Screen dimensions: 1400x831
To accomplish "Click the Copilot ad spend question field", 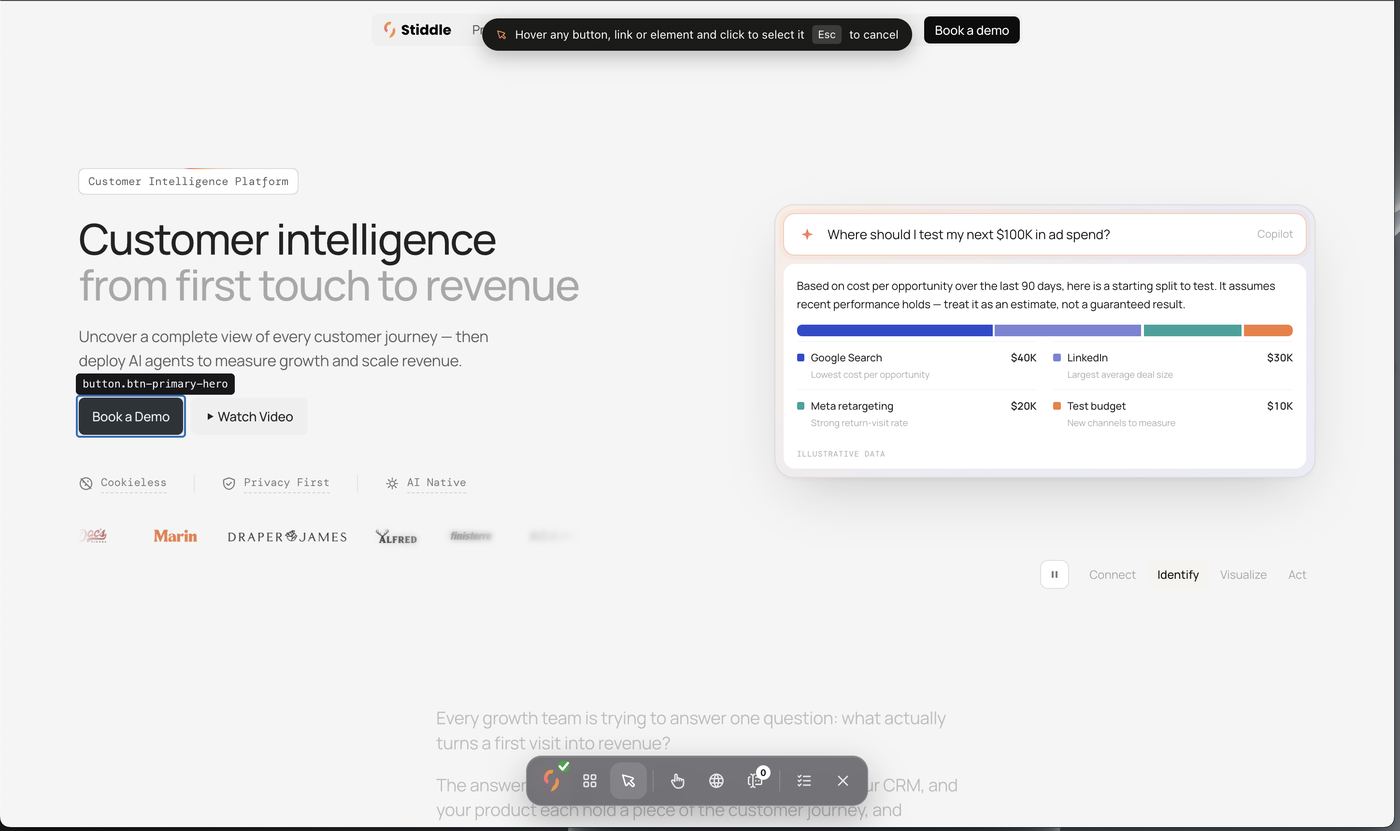I will [x=1044, y=234].
